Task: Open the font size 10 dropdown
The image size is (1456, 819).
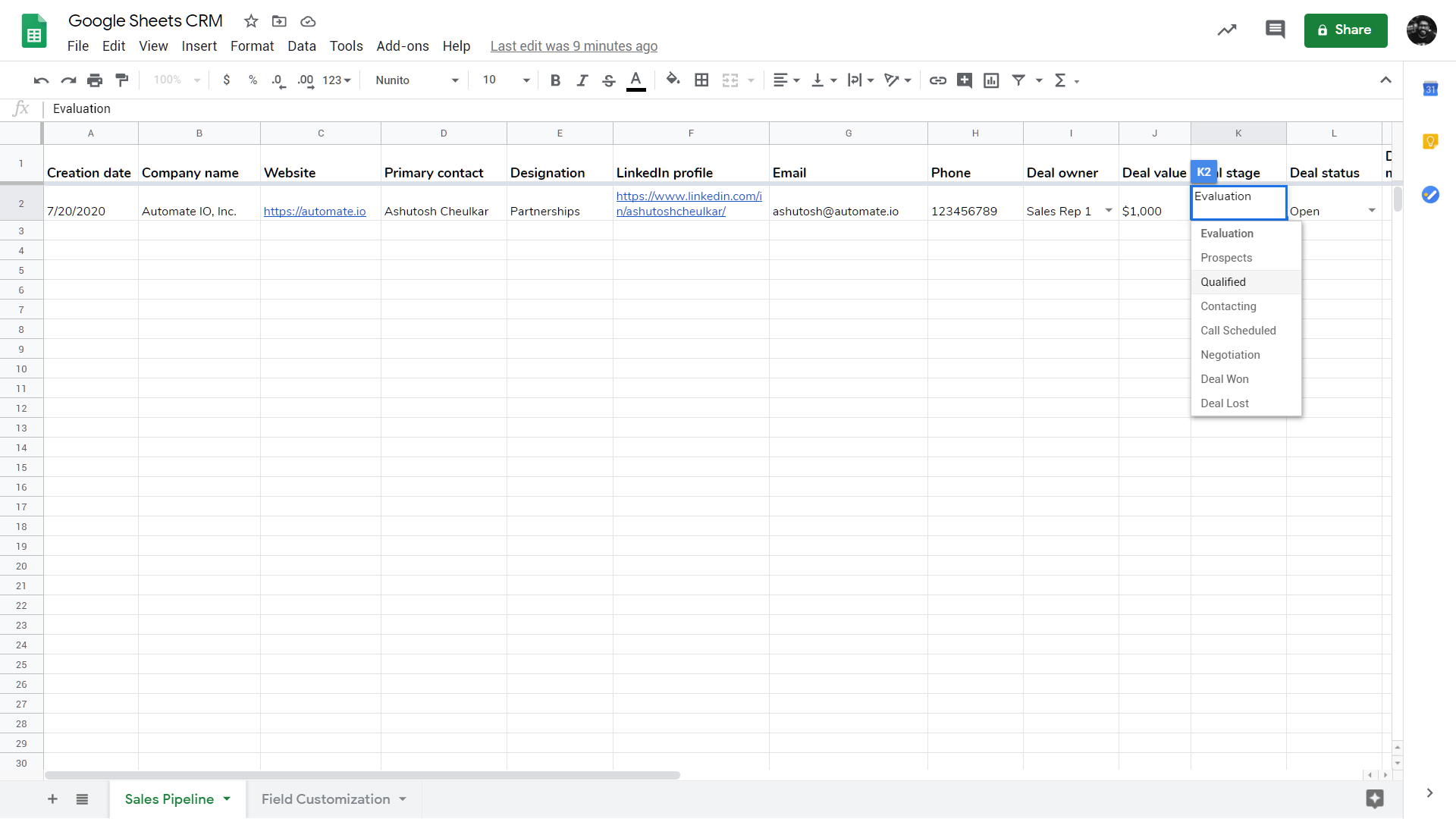Action: coord(506,80)
